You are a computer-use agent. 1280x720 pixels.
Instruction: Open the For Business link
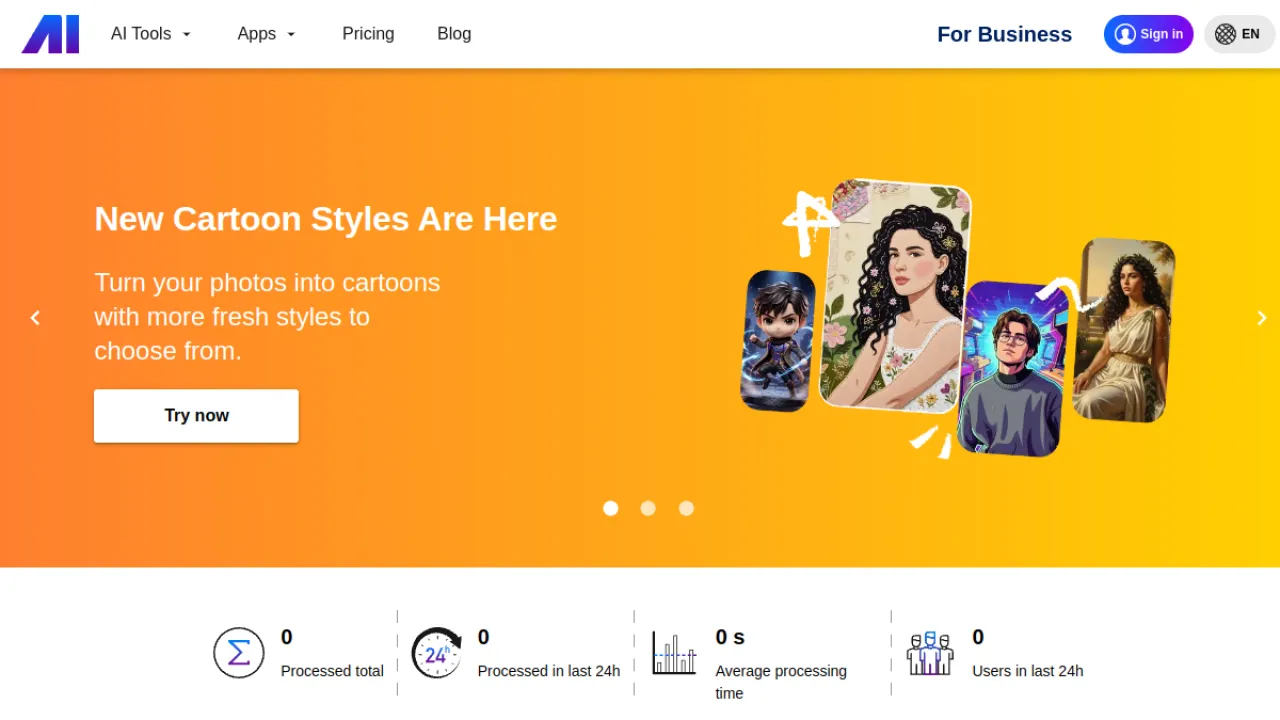tap(1004, 34)
